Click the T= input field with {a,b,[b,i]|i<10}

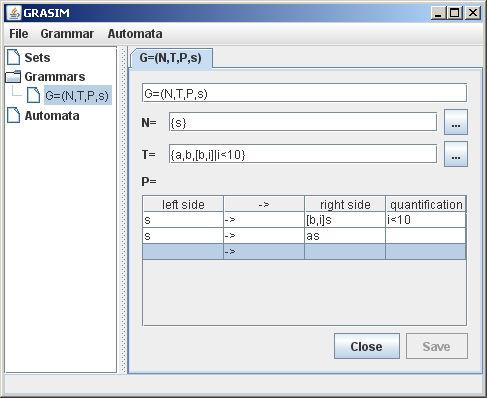[303, 154]
